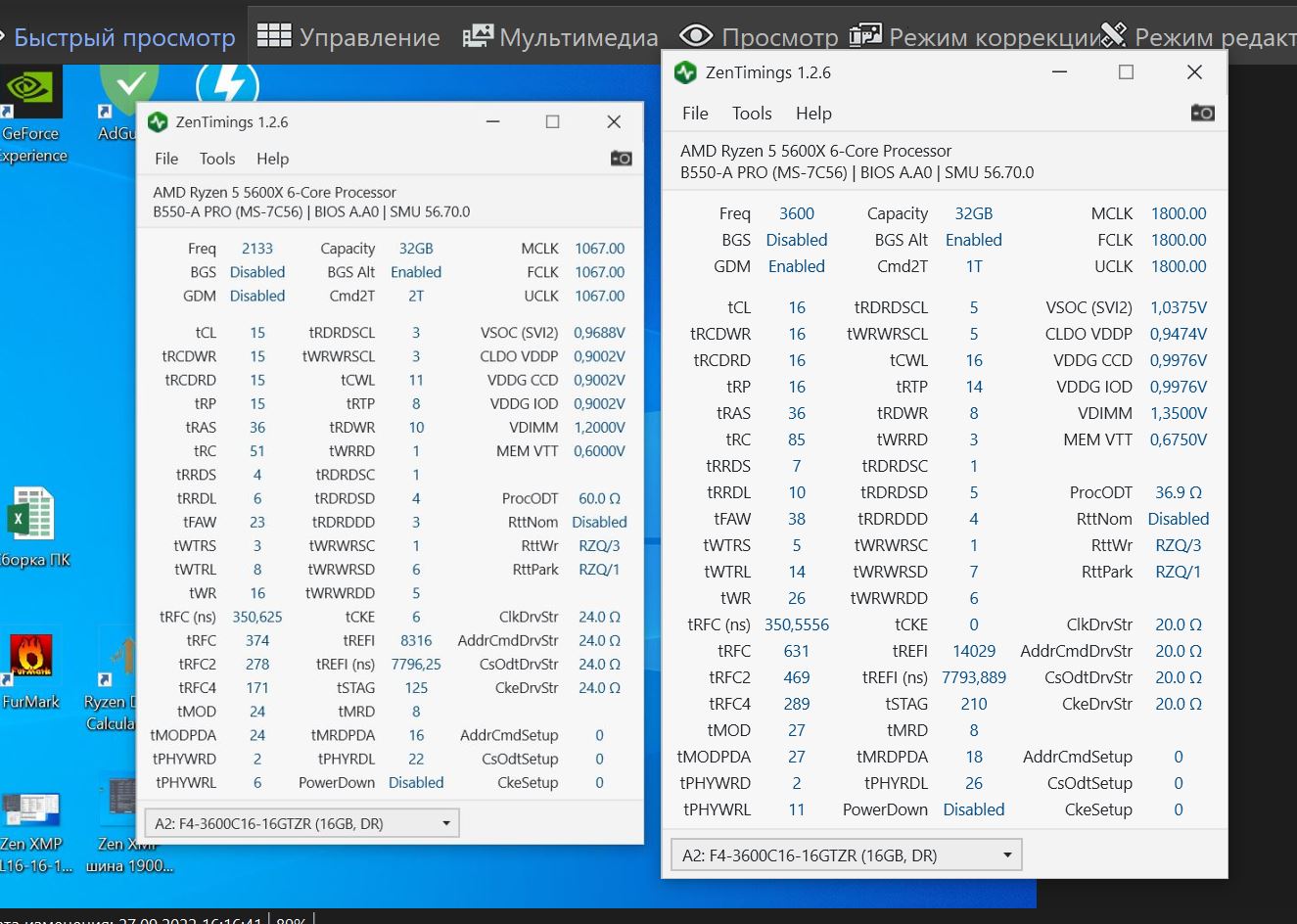1297x924 pixels.
Task: Click CLDO VDDP value 0,9474V
Action: [1179, 334]
